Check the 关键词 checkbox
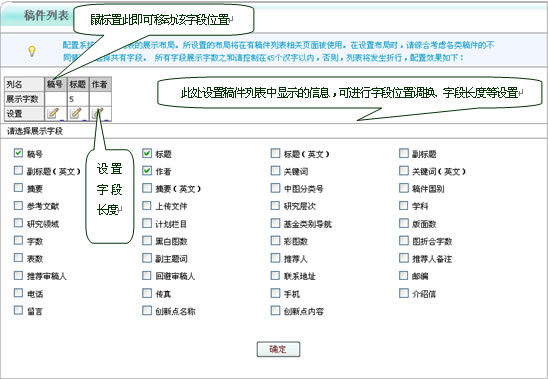548x379 pixels. coord(275,171)
